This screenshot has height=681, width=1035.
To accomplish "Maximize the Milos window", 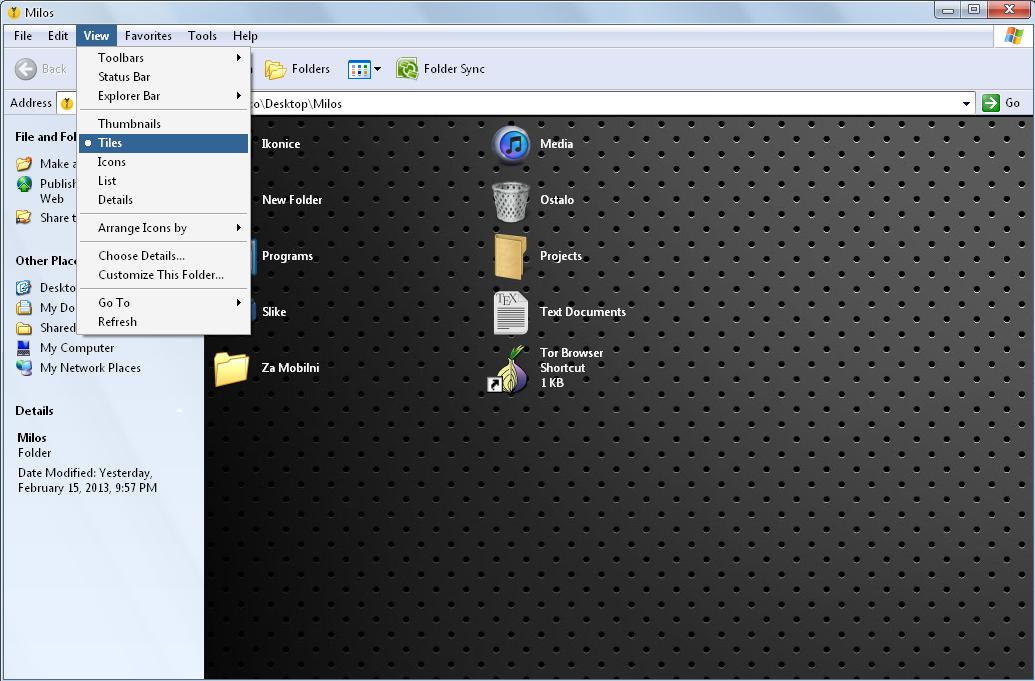I will coord(974,9).
